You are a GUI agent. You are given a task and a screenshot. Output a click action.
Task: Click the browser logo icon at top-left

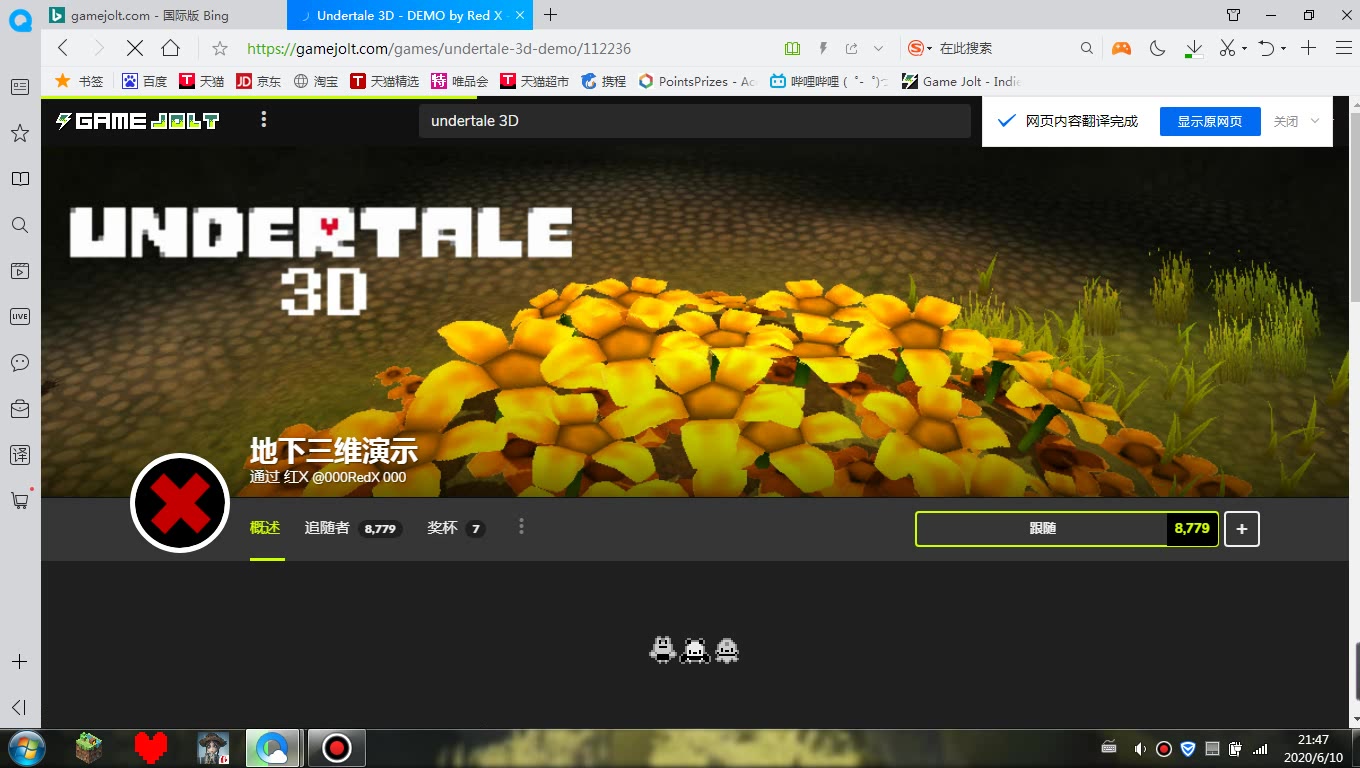(x=20, y=19)
